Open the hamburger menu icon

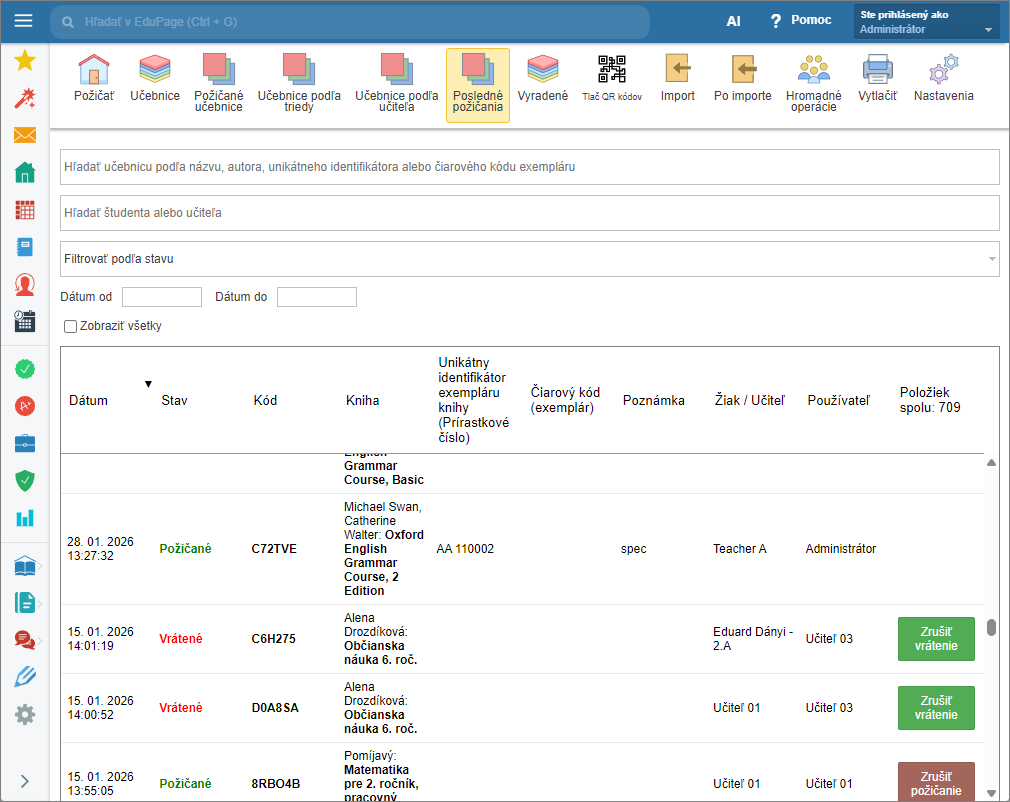click(x=24, y=21)
